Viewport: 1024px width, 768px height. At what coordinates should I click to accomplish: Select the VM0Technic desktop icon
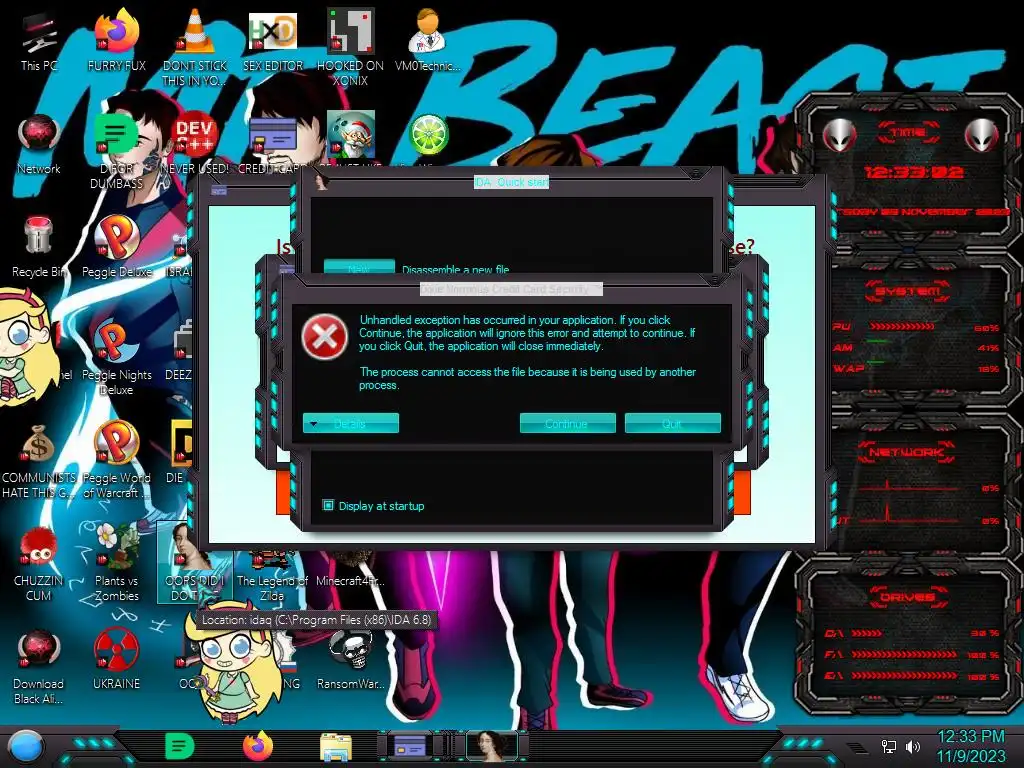pos(428,40)
